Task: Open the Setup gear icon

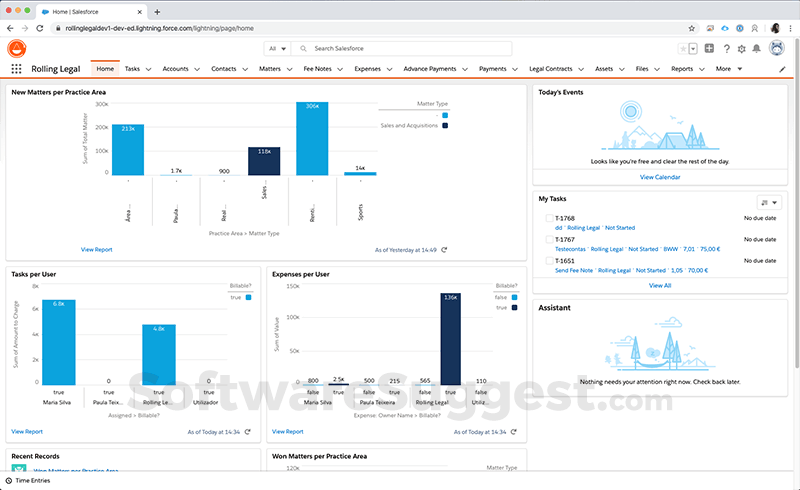Action: 741,49
